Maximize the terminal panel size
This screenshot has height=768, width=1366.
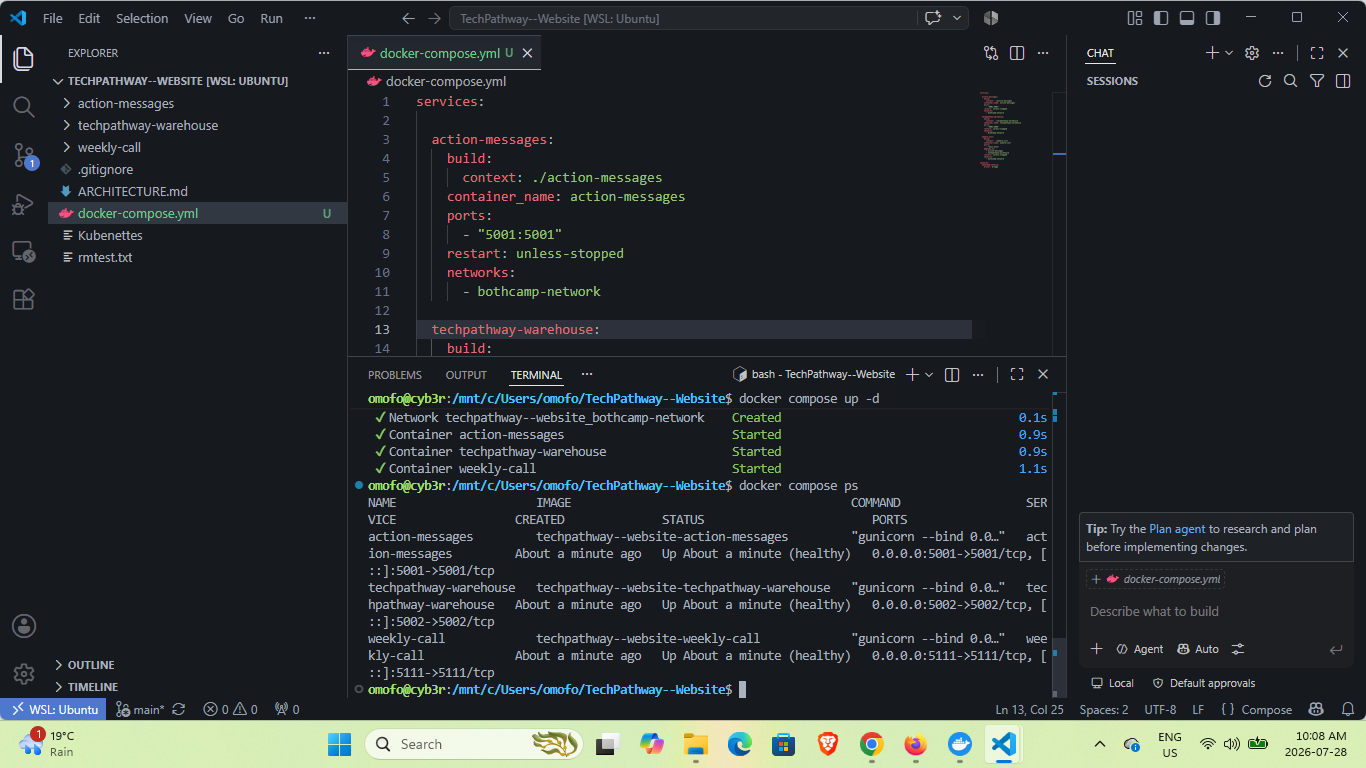(1017, 374)
